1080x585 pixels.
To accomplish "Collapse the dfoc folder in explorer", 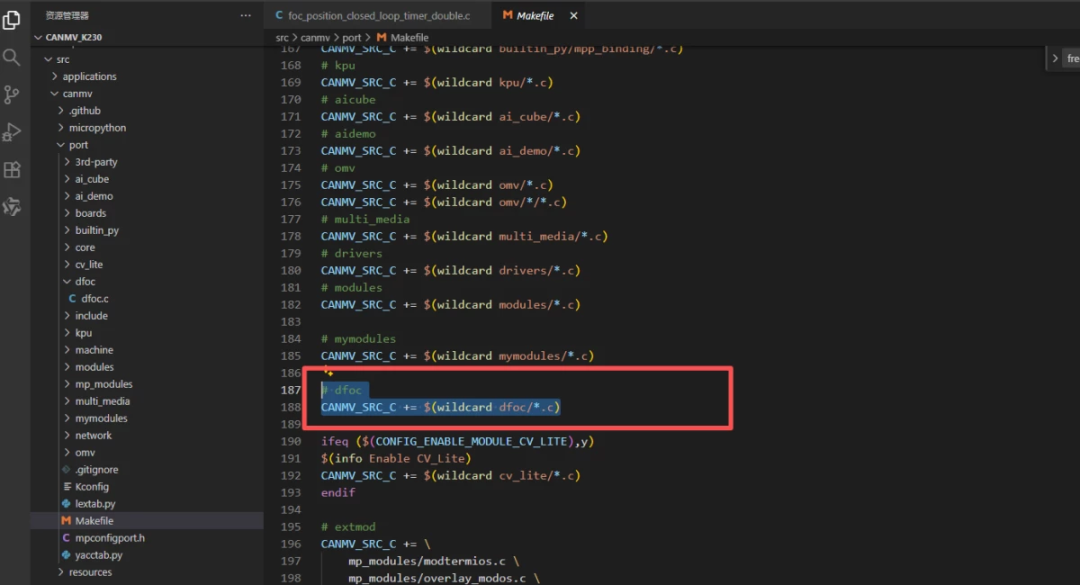I will tap(85, 281).
